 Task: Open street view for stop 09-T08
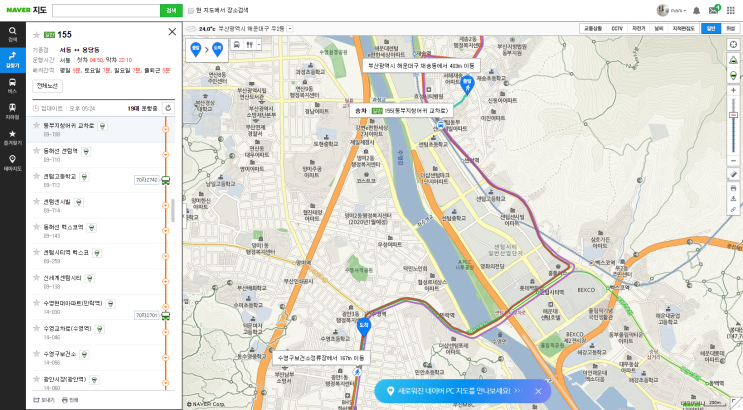tap(103, 126)
